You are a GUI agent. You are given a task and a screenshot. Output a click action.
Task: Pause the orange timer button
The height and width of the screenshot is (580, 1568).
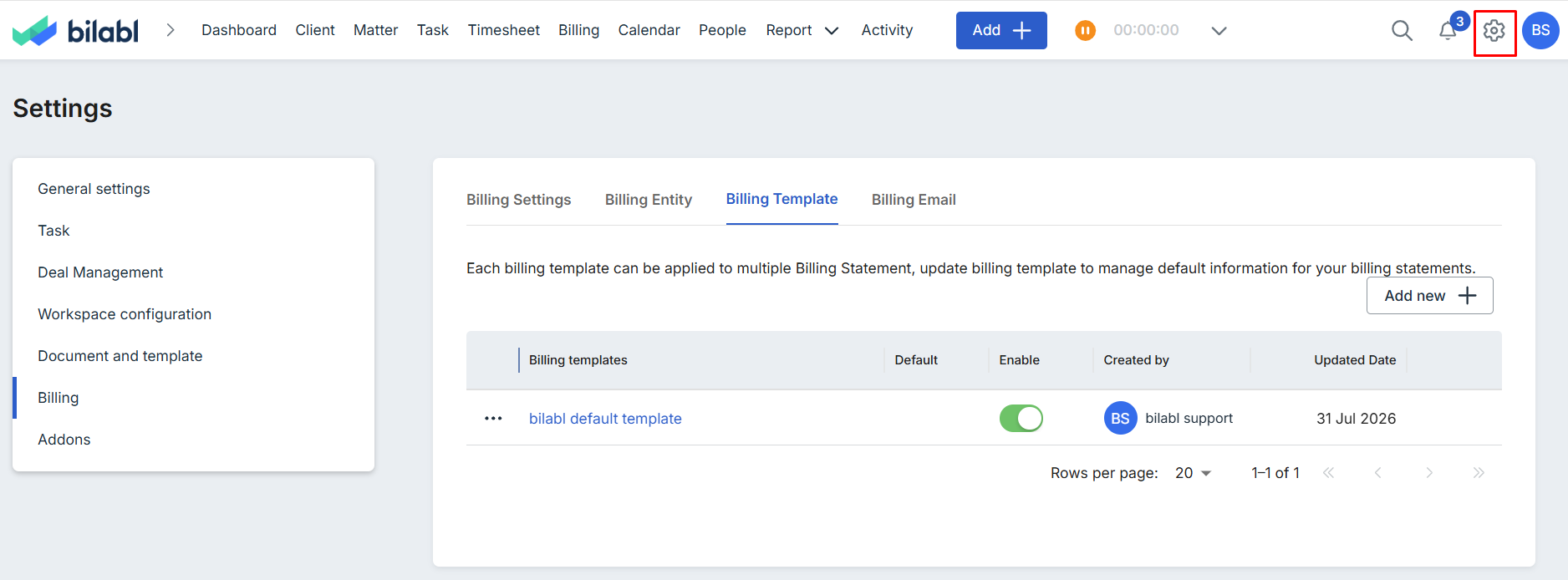point(1085,31)
